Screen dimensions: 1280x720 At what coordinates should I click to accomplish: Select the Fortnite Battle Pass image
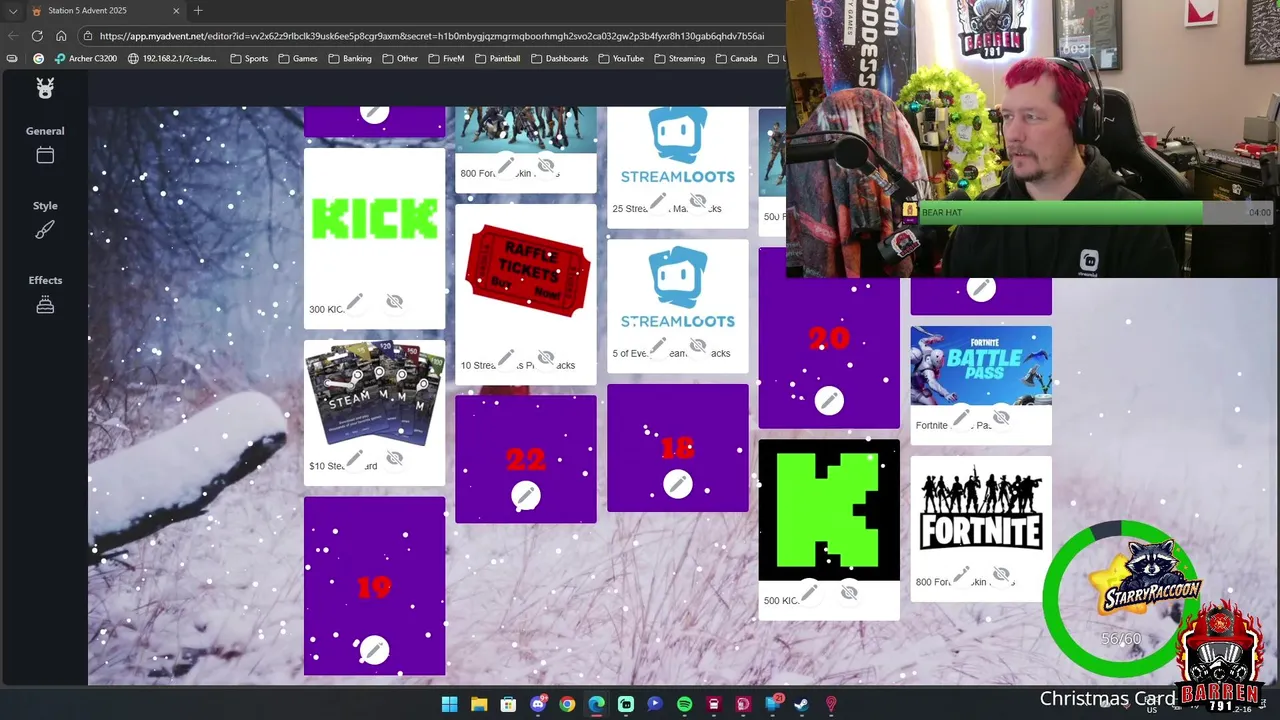coord(981,365)
